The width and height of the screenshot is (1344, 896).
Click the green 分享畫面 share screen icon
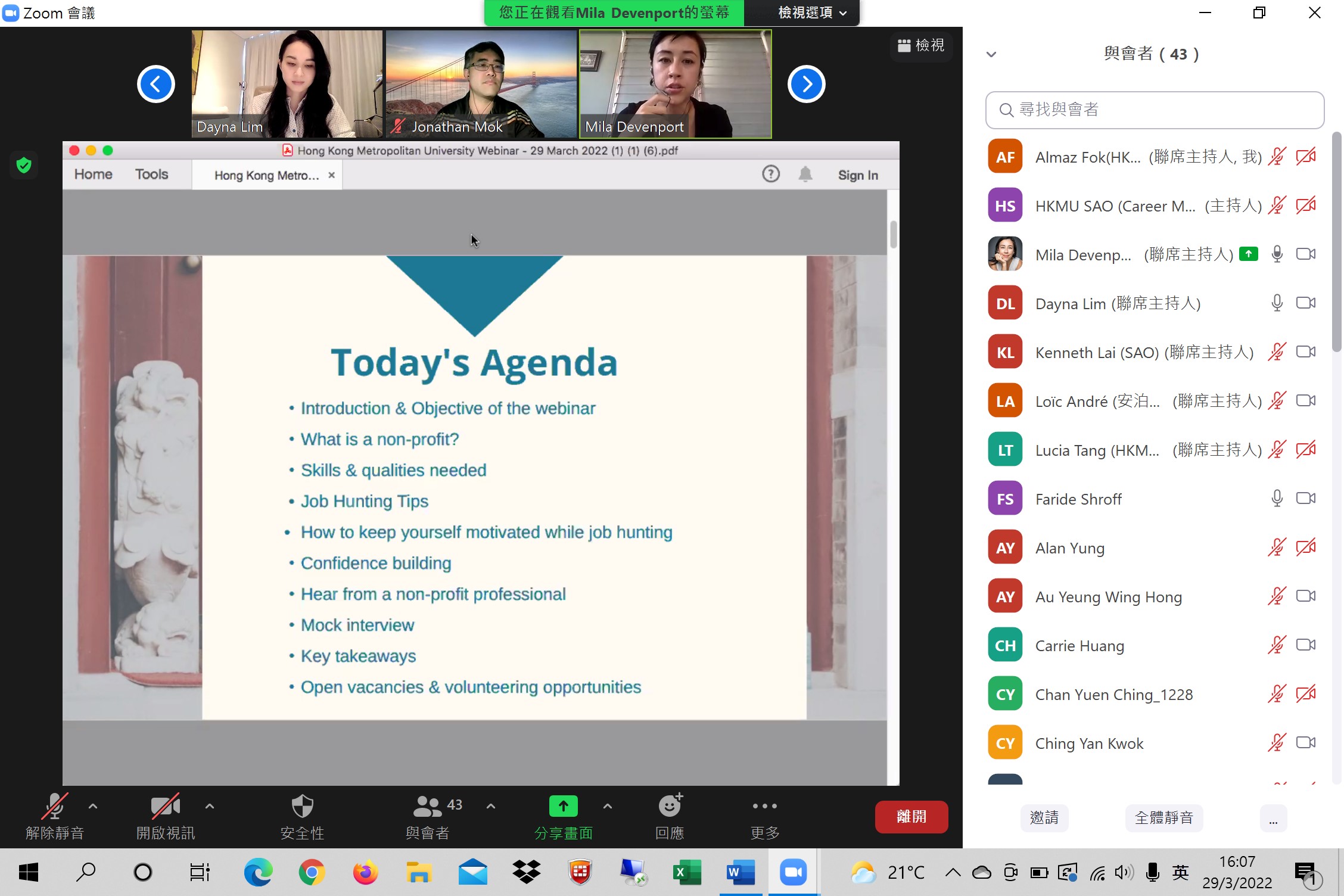[x=564, y=807]
